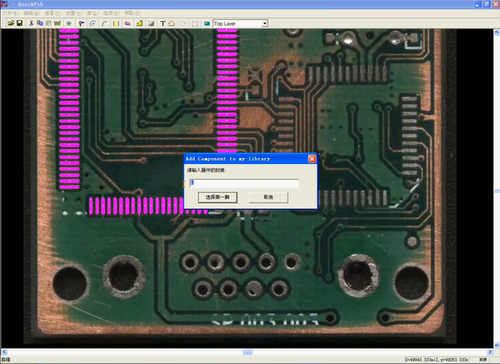Open the 选项 options menu
The height and width of the screenshot is (364, 500).
tap(111, 13)
